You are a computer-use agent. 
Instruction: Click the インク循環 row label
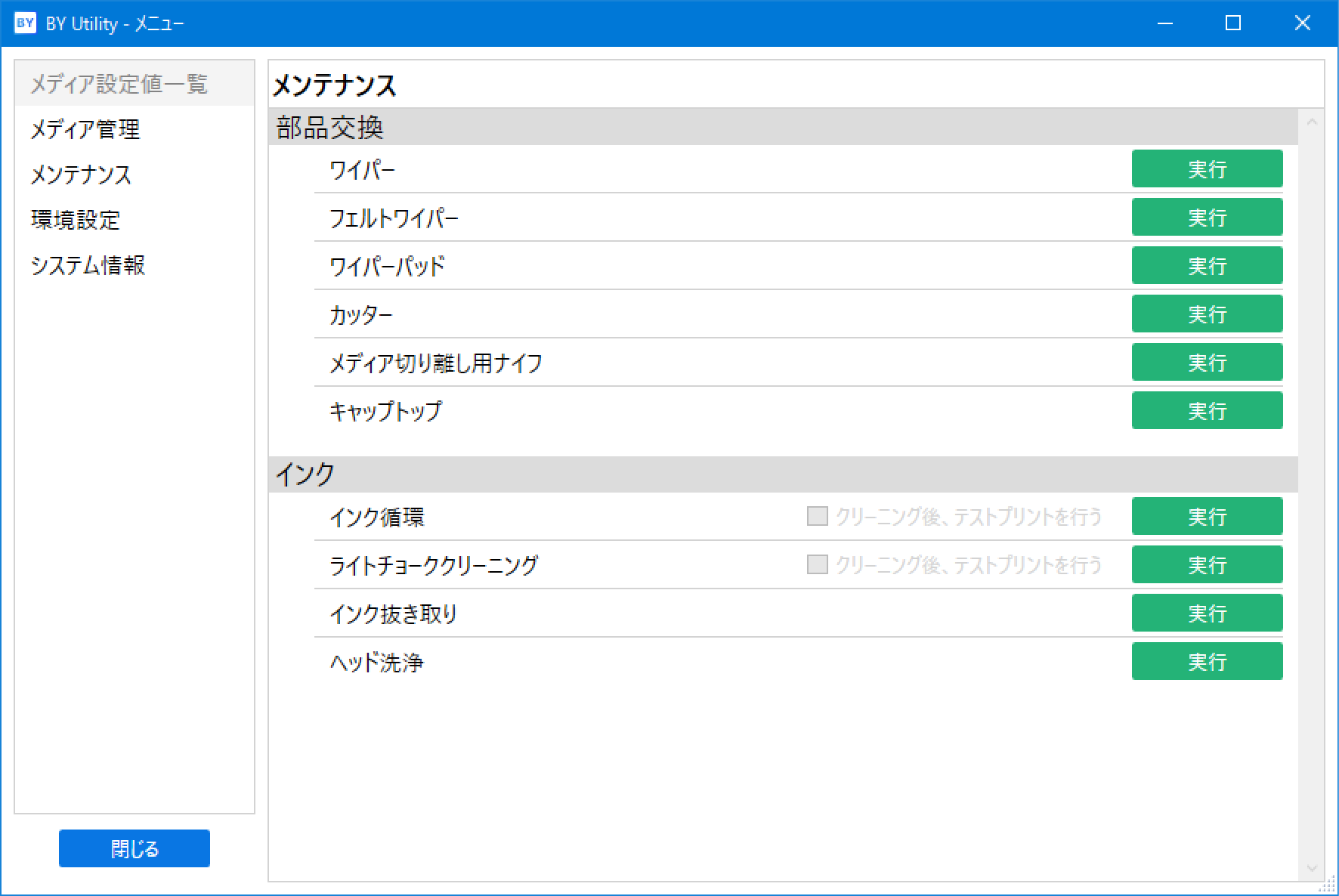(x=377, y=517)
